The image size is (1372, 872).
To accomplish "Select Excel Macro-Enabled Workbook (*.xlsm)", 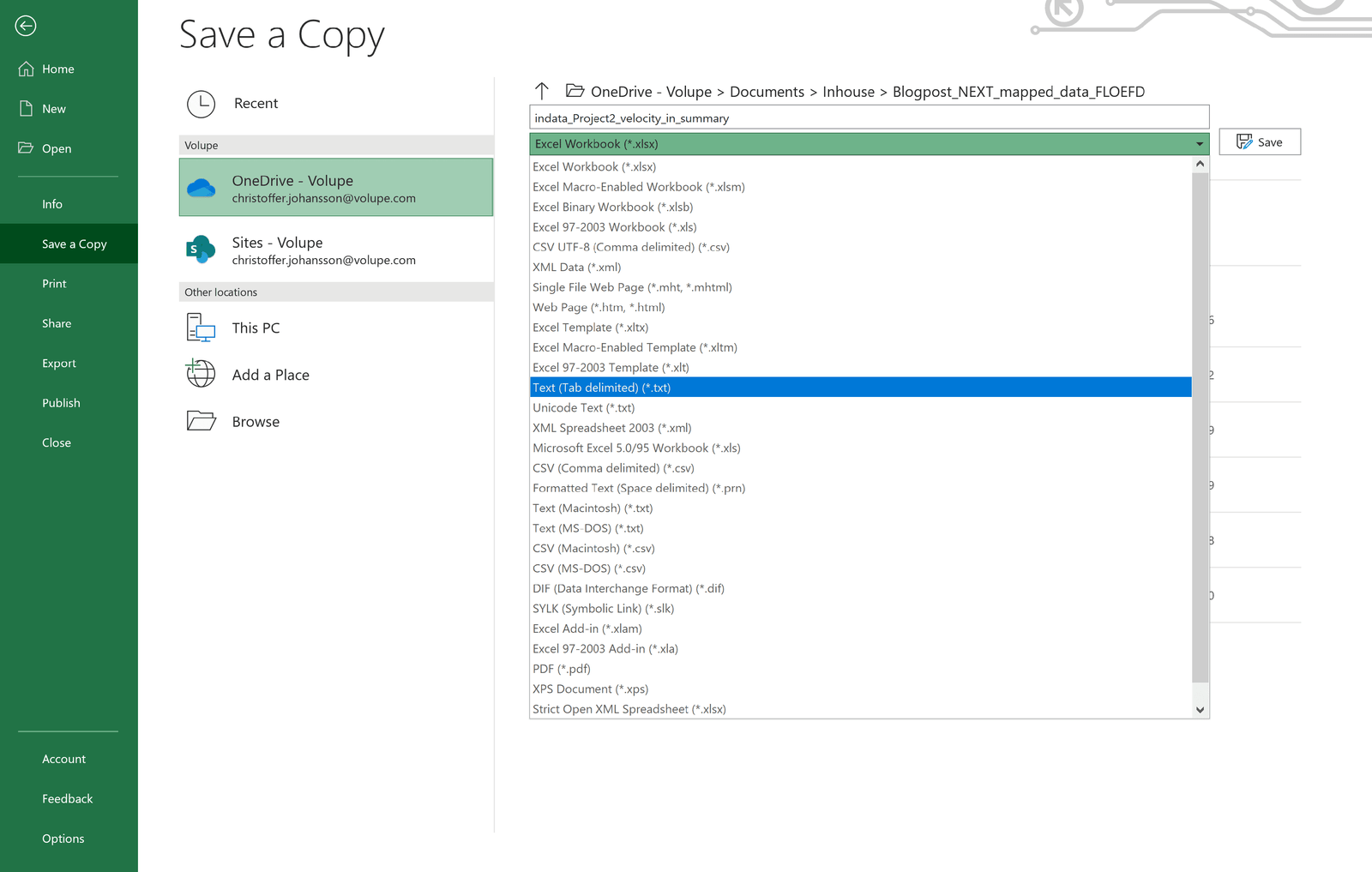I will click(x=861, y=187).
